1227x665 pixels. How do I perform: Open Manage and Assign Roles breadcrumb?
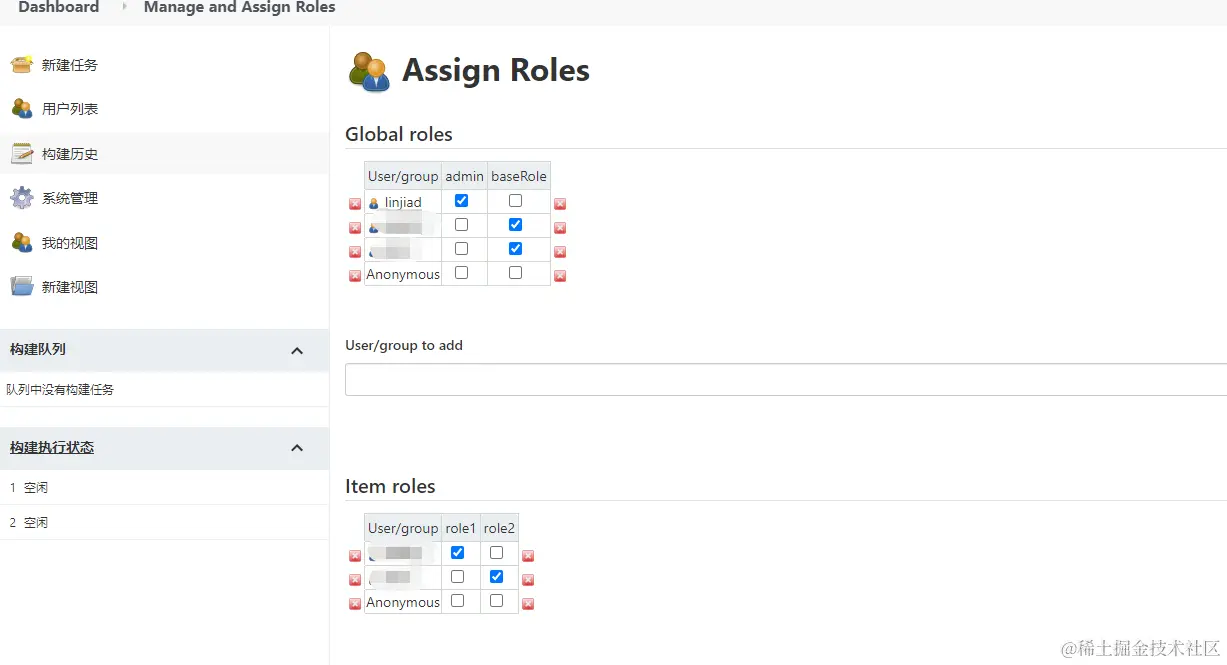point(239,8)
